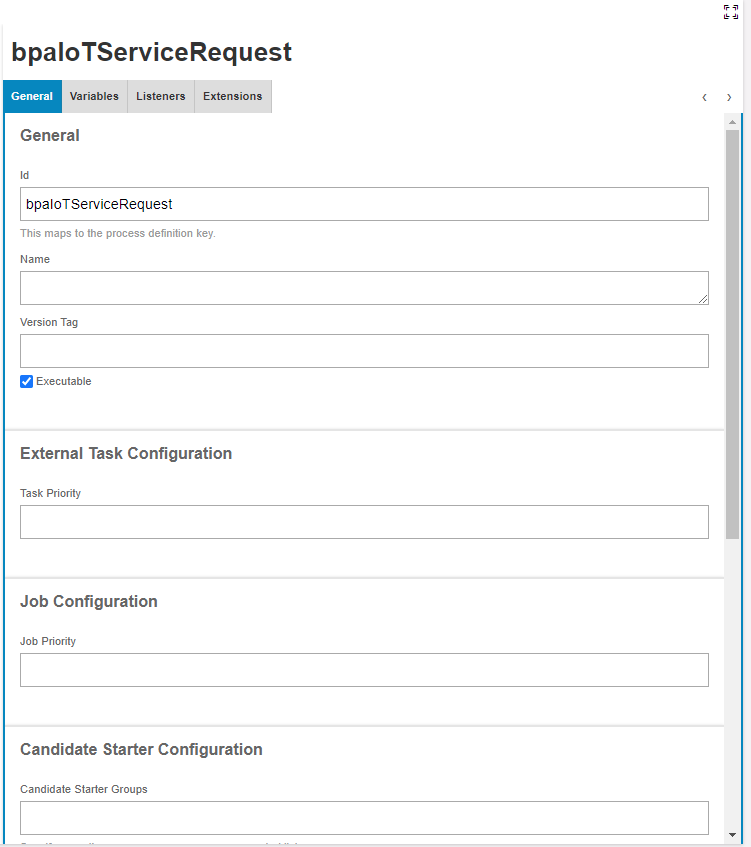This screenshot has height=847, width=751.
Task: Click the External Task Configuration heading
Action: [126, 454]
